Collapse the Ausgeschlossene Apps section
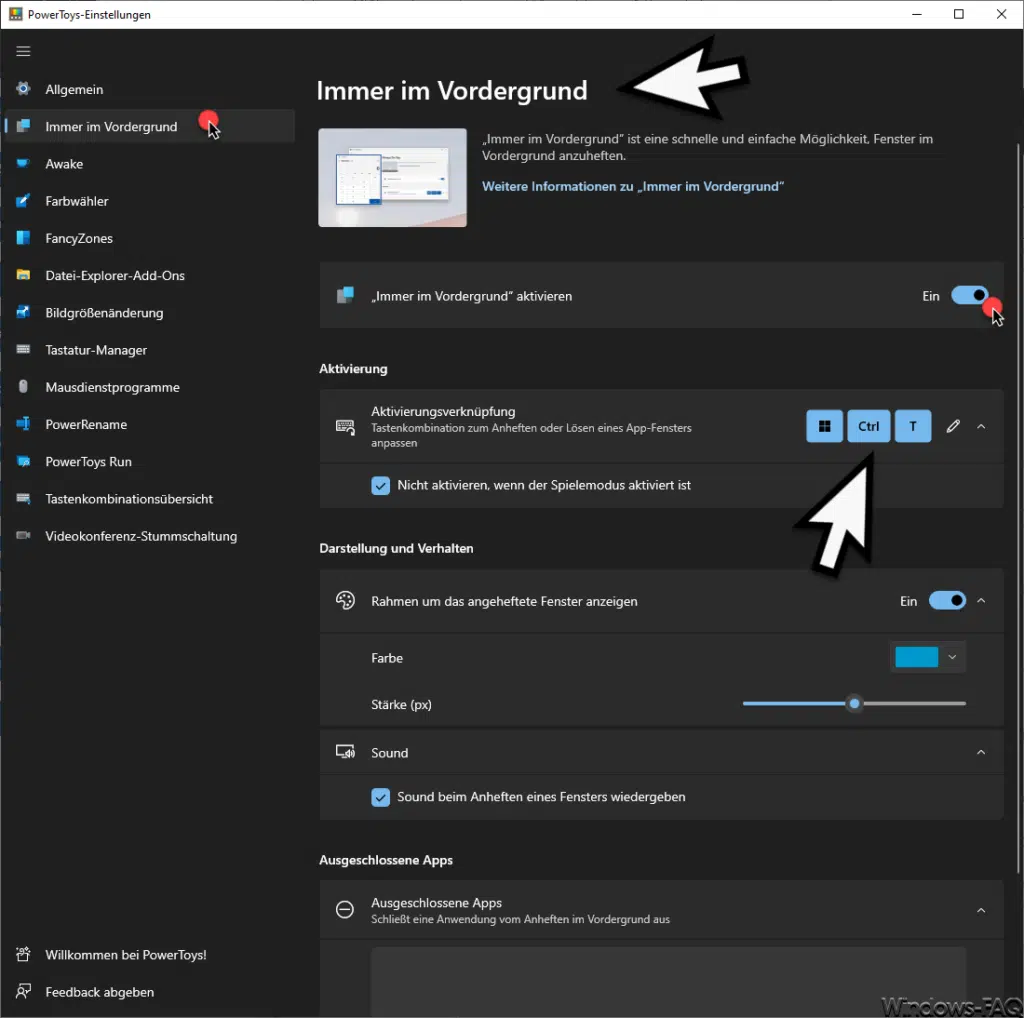The width and height of the screenshot is (1024, 1018). coord(981,910)
